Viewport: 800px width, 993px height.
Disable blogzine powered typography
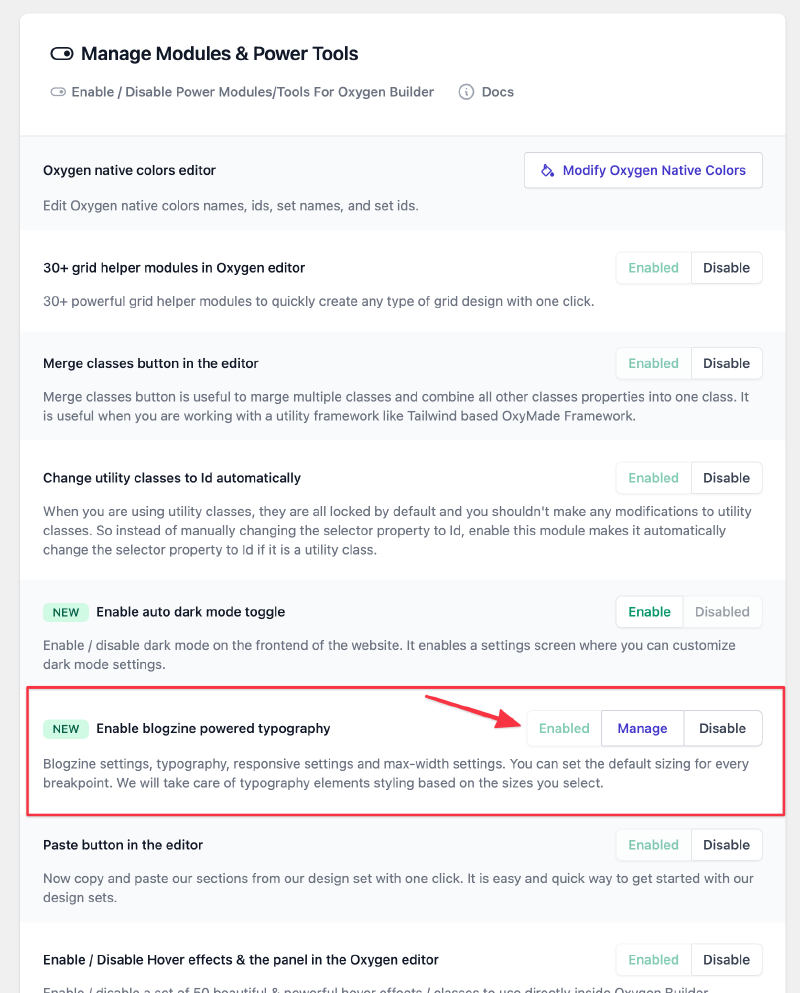tap(722, 729)
